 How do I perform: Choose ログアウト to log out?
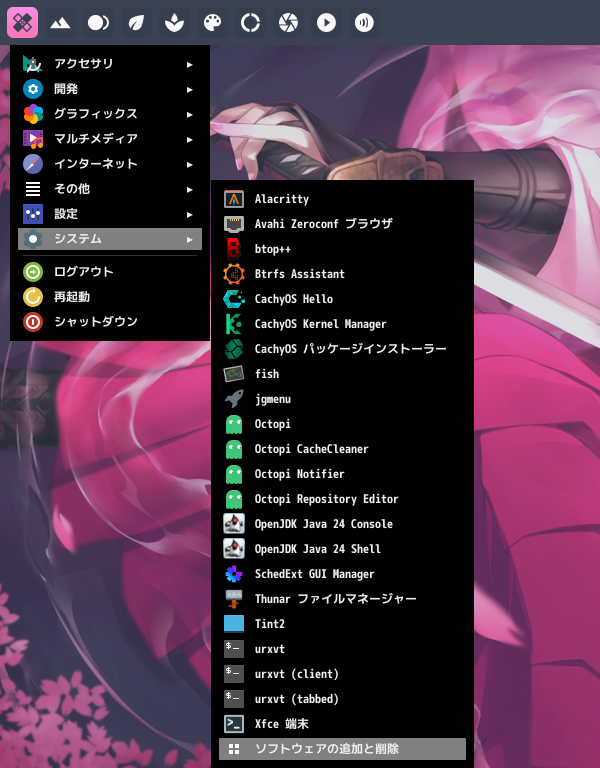coord(110,271)
